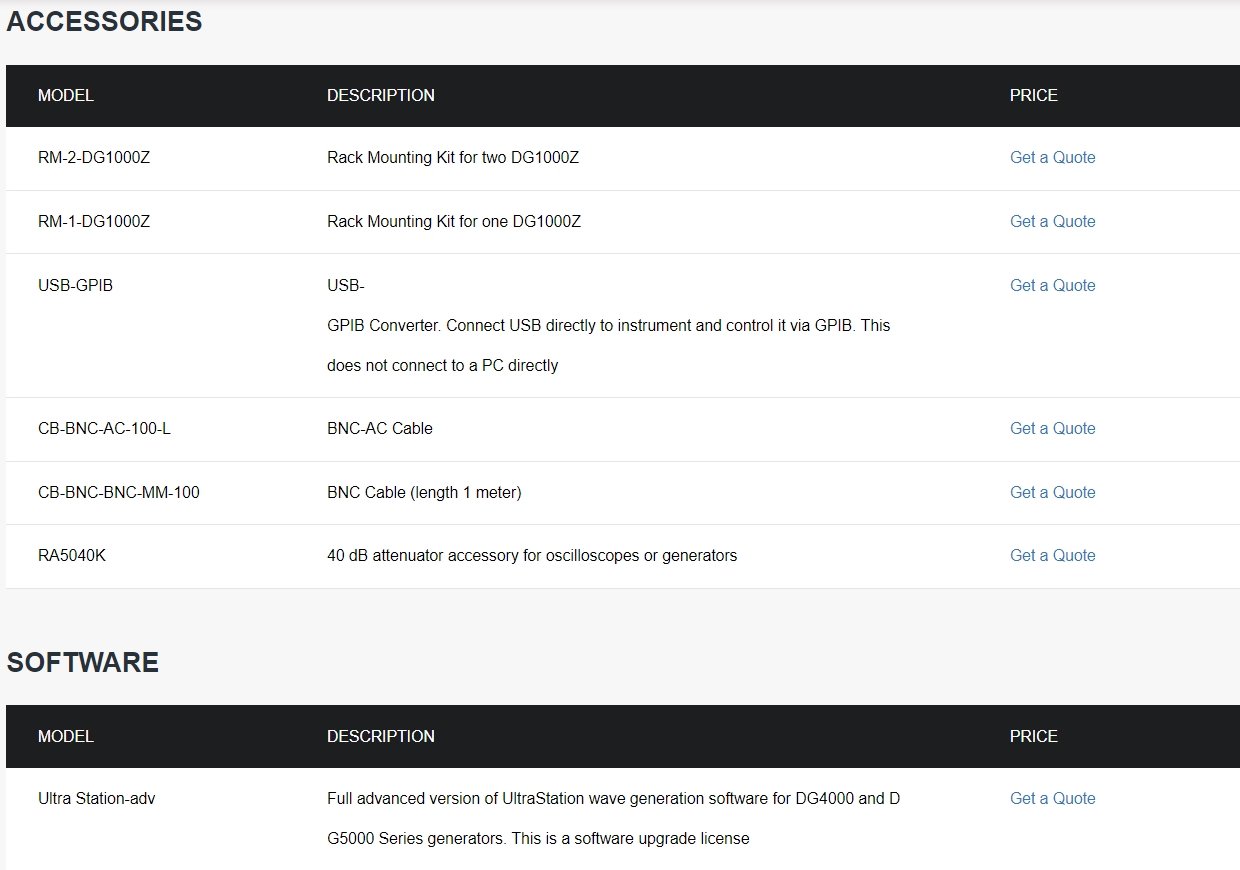The width and height of the screenshot is (1240, 870).
Task: Click MODEL header in Software table
Action: pos(66,736)
